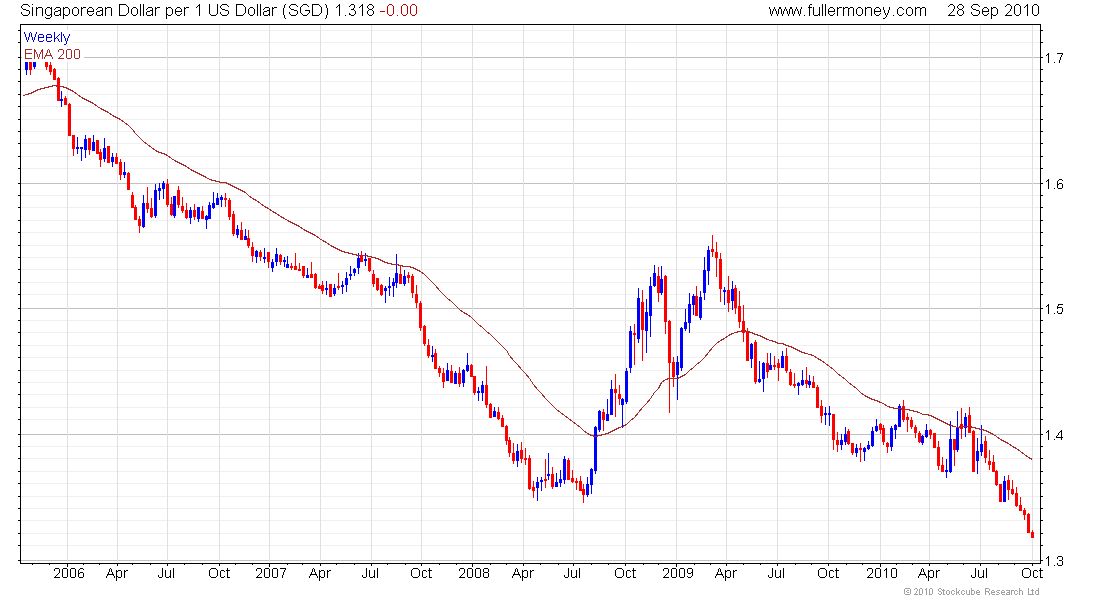The width and height of the screenshot is (1100, 600).
Task: Select the red 'EMA 200' legend label
Action: click(53, 54)
